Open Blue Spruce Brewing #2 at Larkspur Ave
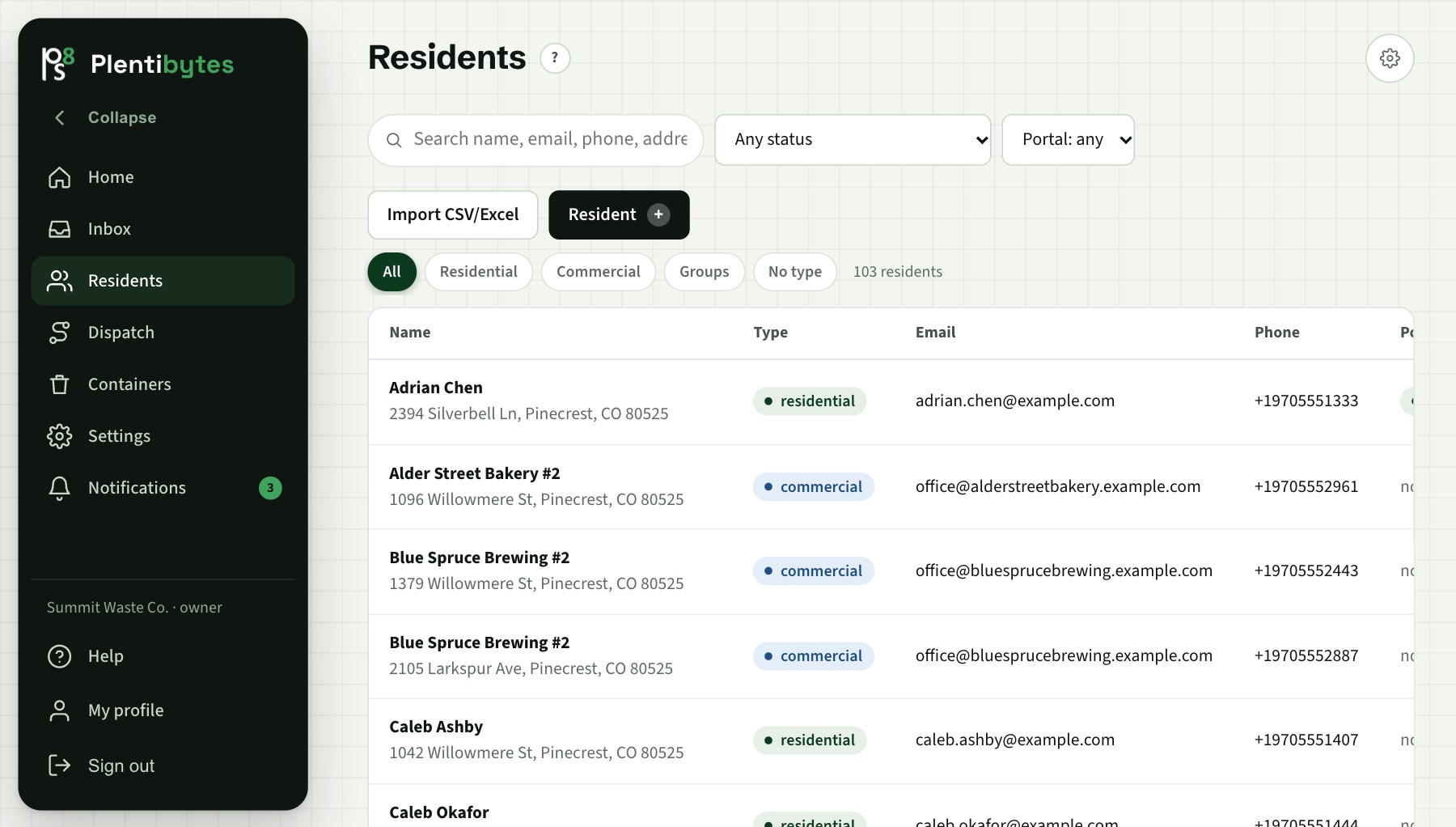This screenshot has width=1456, height=827. pyautogui.click(x=891, y=656)
